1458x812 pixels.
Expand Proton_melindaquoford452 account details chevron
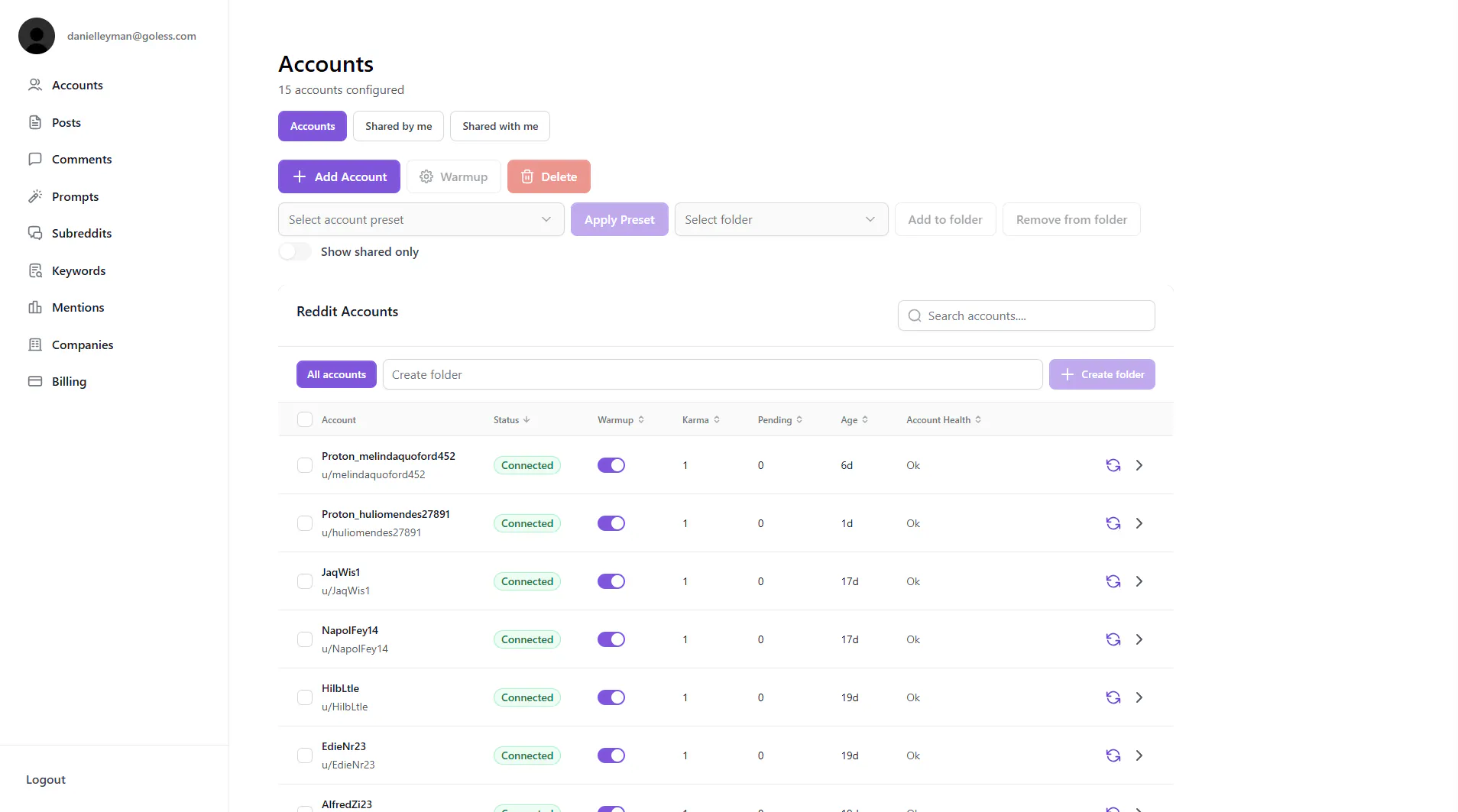click(x=1139, y=465)
